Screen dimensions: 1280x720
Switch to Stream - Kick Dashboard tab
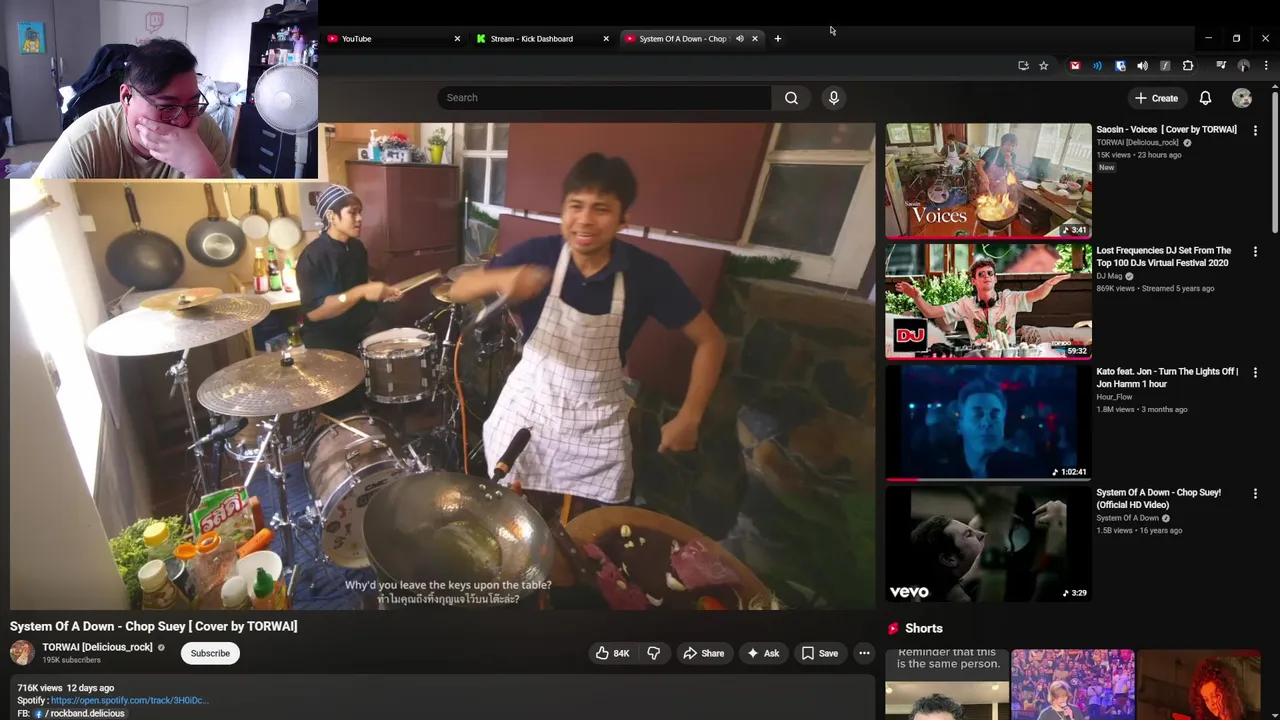coord(543,39)
